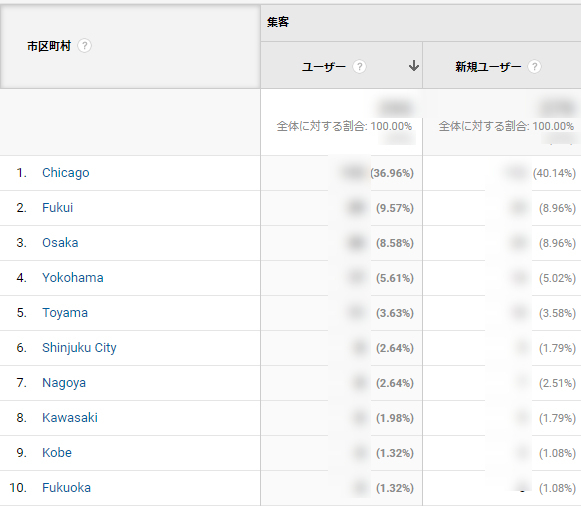Click the help icon next to 市区町村
Viewport: 581px width, 506px height.
(x=84, y=46)
